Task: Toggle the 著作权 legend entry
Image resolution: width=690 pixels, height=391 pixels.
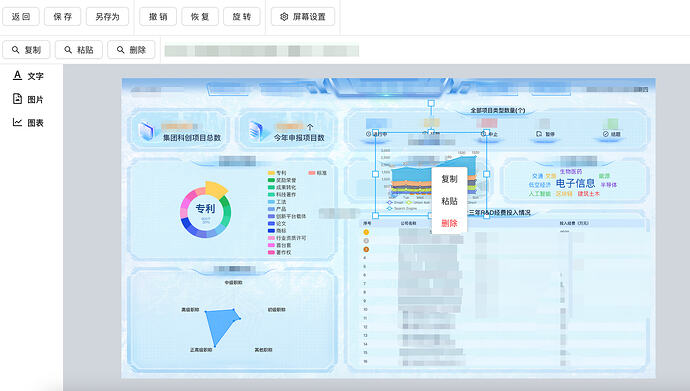Action: tap(279, 252)
